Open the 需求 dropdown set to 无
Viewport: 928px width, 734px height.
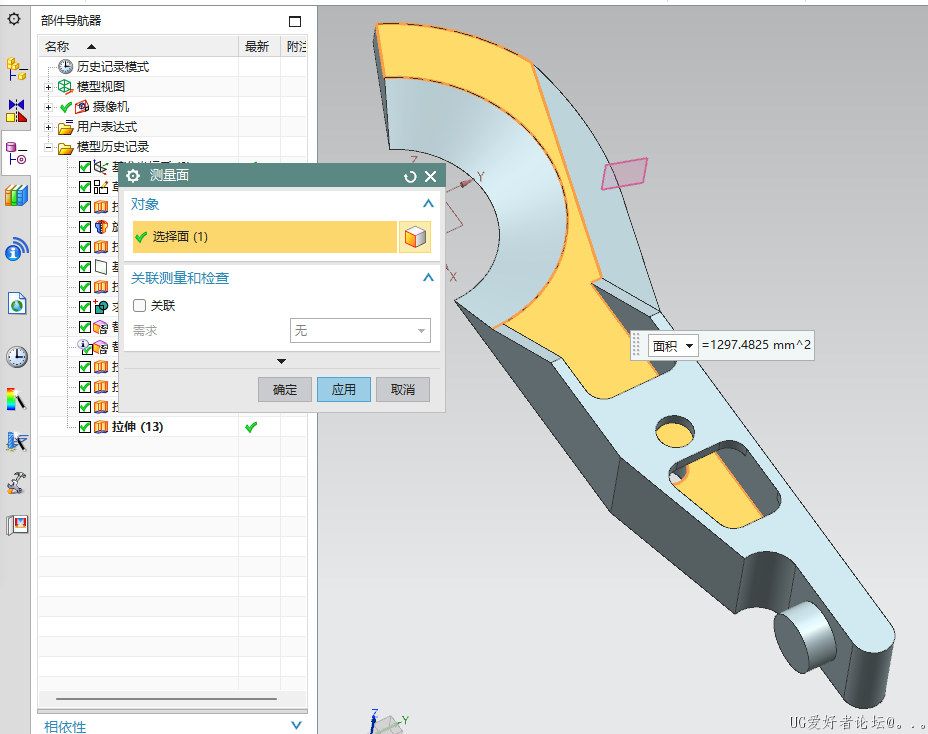359,331
